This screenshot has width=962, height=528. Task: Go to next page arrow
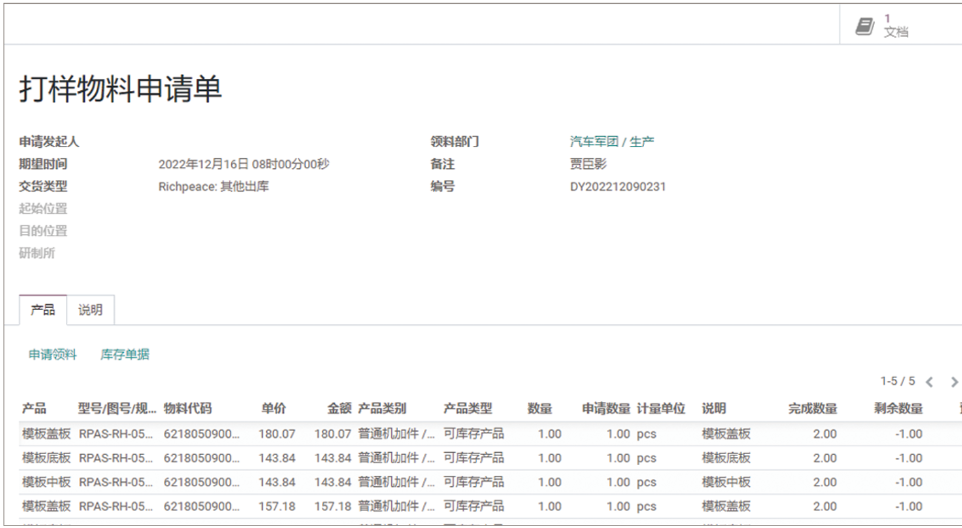coord(953,382)
